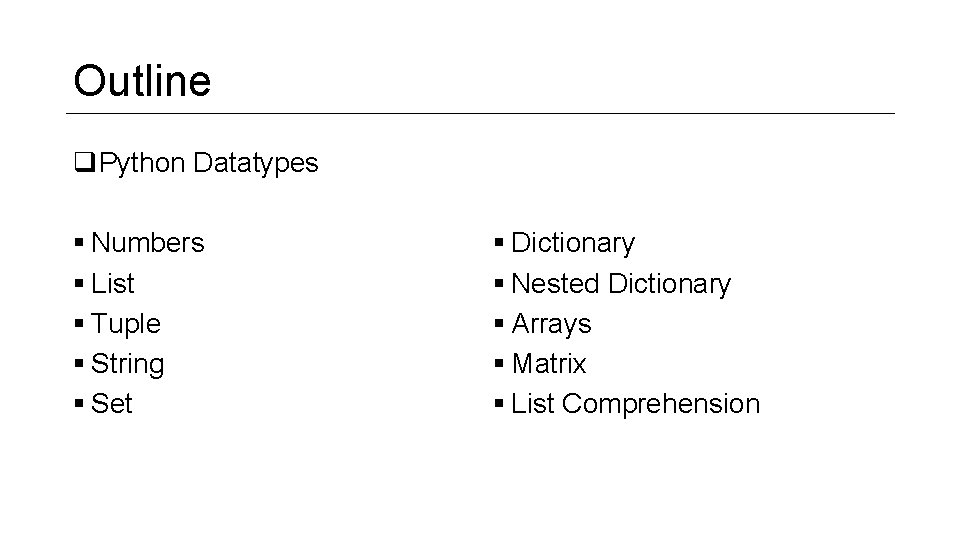Click the List bullet item
The width and height of the screenshot is (960, 540).
(113, 283)
